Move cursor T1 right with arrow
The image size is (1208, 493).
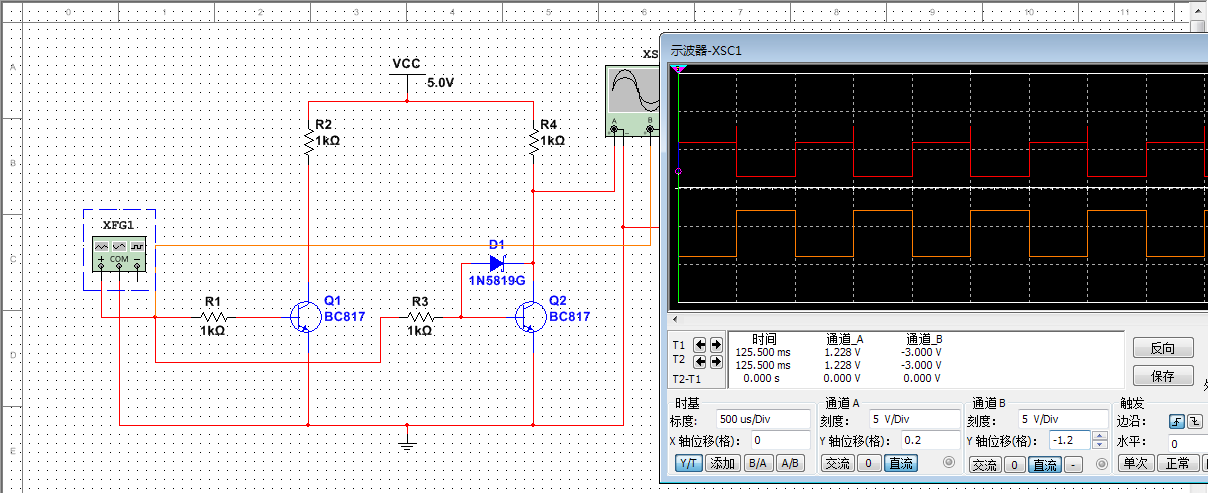point(716,344)
